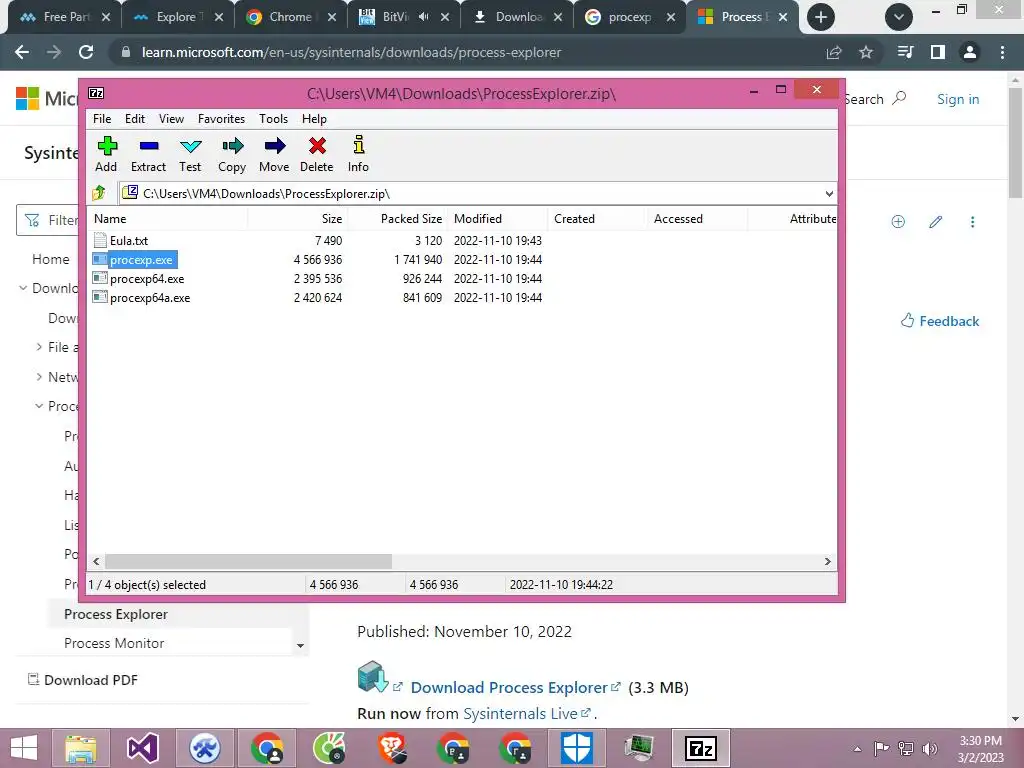The height and width of the screenshot is (768, 1024).
Task: Expand the File tree node chevron
Action: pyautogui.click(x=39, y=347)
